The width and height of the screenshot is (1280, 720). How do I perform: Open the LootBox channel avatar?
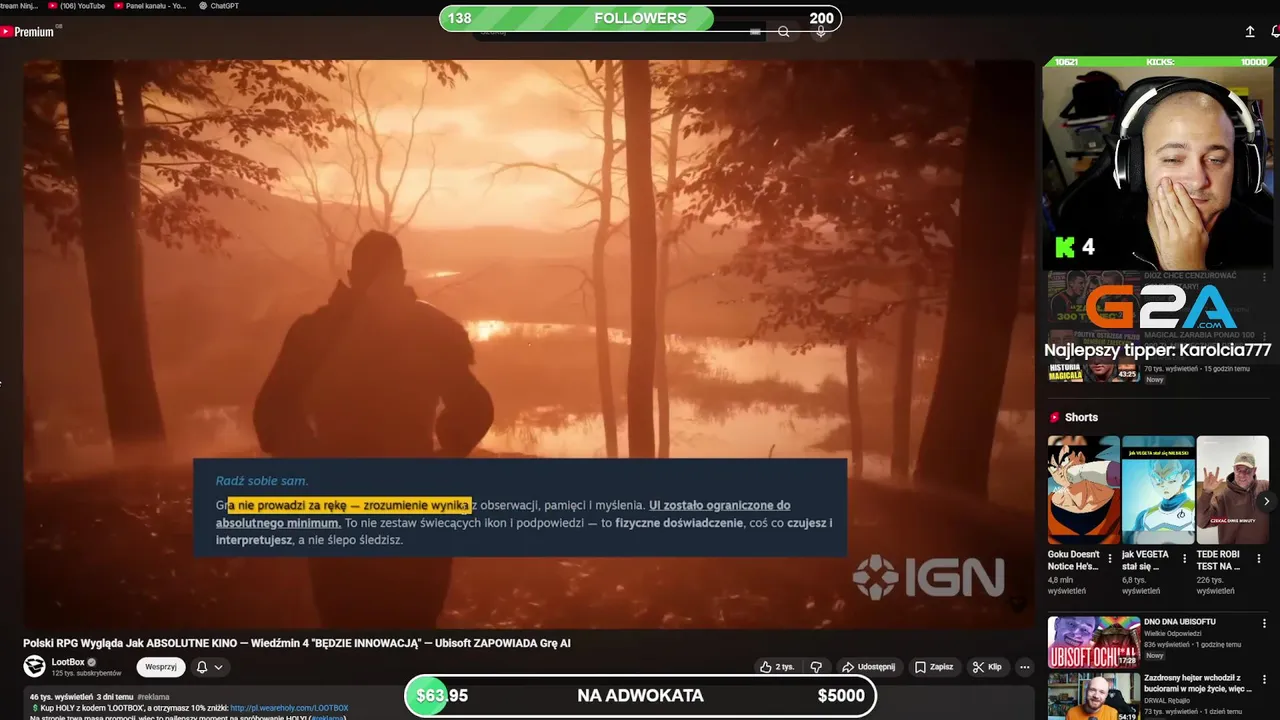35,666
